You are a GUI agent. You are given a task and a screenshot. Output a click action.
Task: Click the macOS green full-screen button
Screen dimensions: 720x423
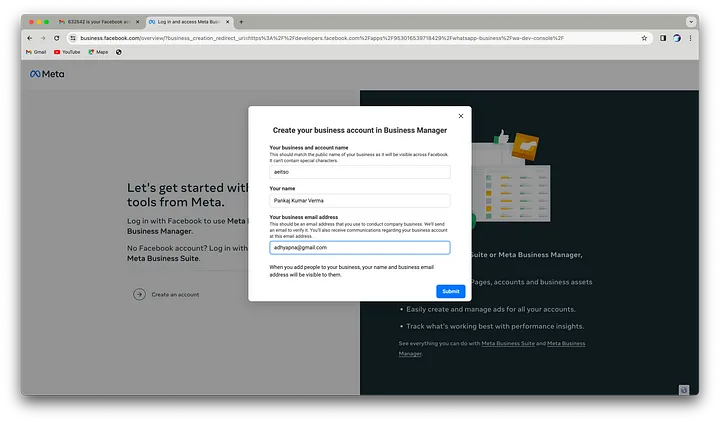(46, 22)
